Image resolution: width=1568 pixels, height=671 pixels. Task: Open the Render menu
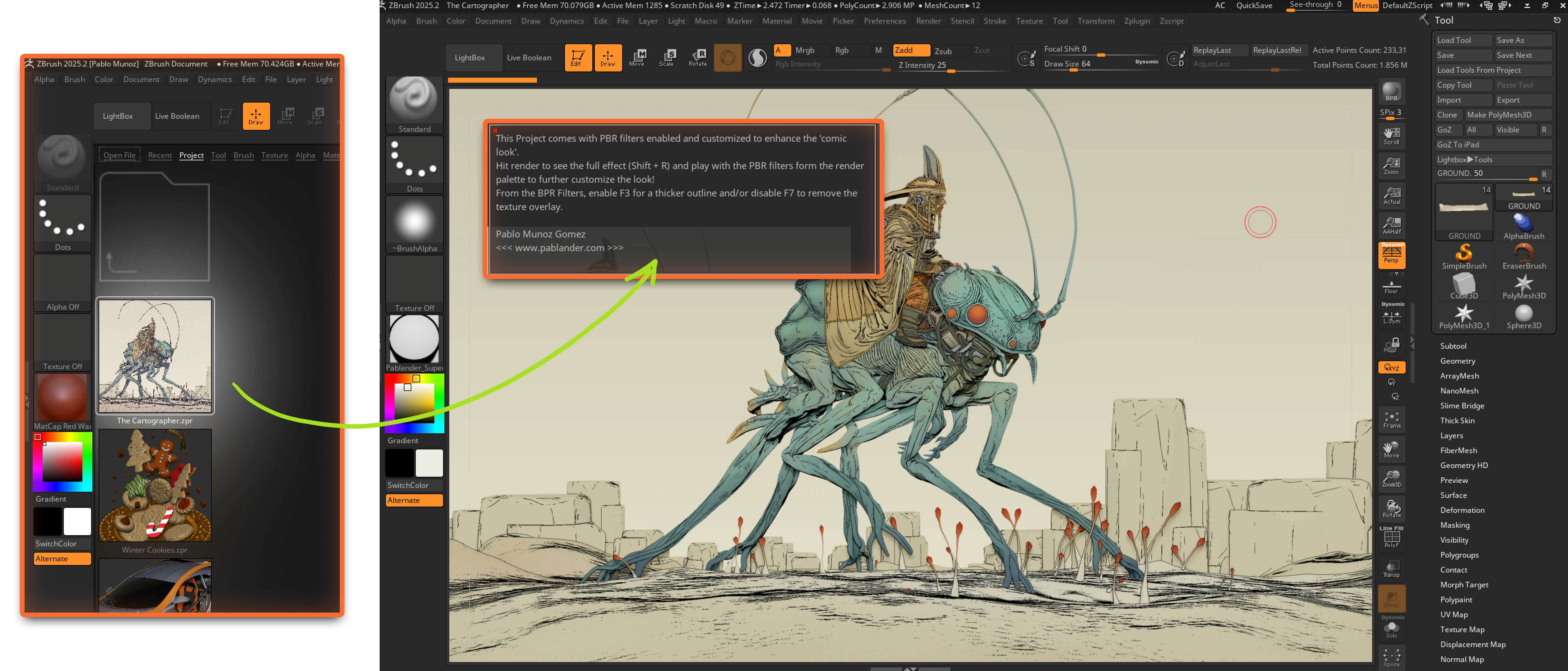(928, 21)
